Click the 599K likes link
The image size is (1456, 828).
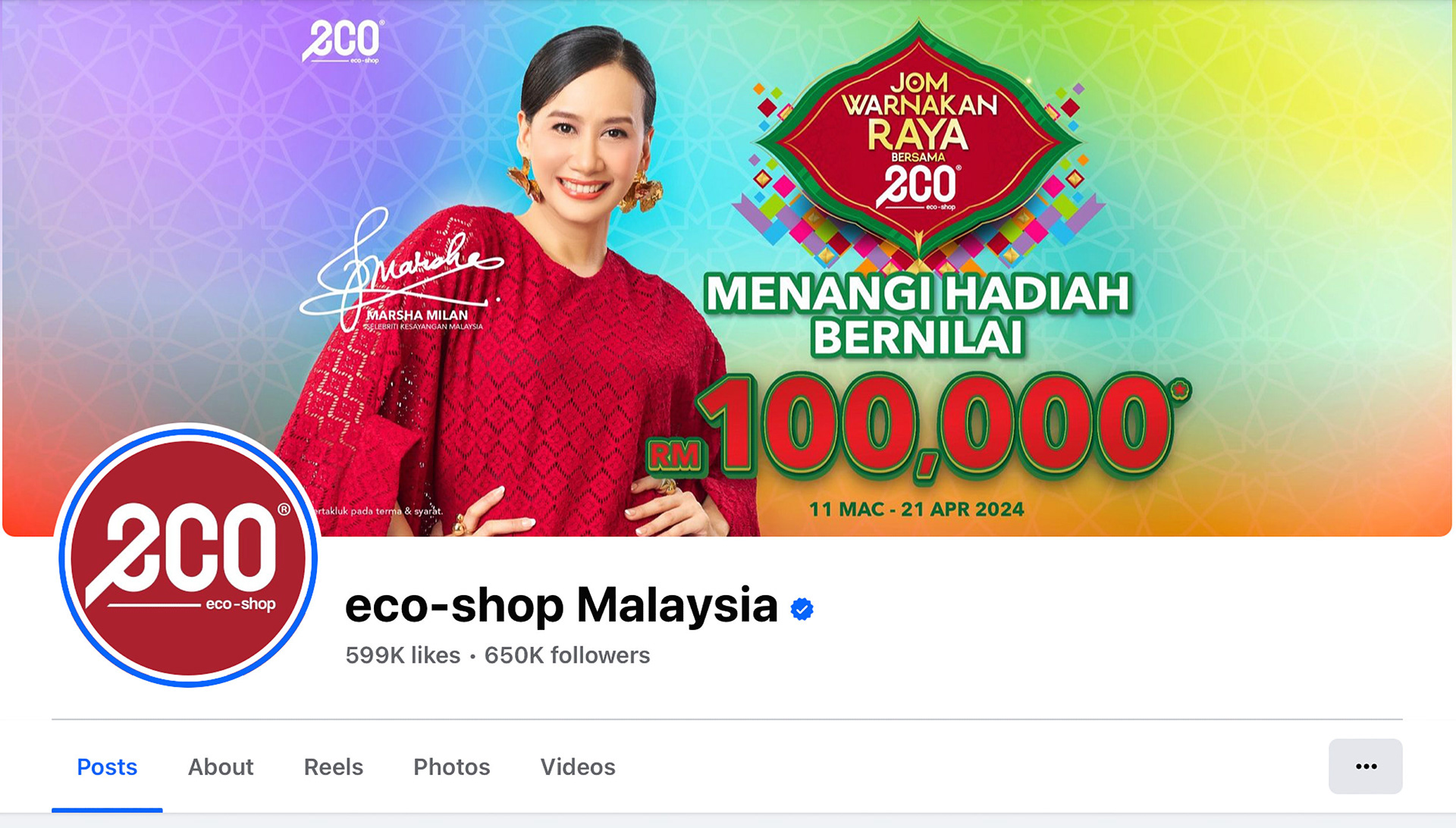(x=403, y=655)
